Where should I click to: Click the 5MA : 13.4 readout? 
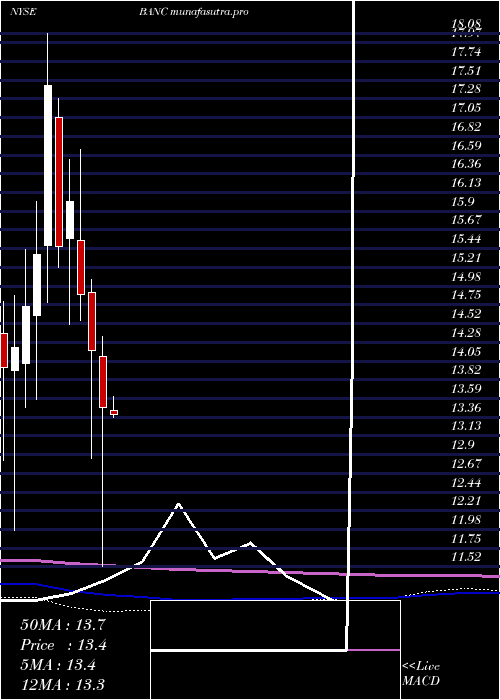pos(58,665)
